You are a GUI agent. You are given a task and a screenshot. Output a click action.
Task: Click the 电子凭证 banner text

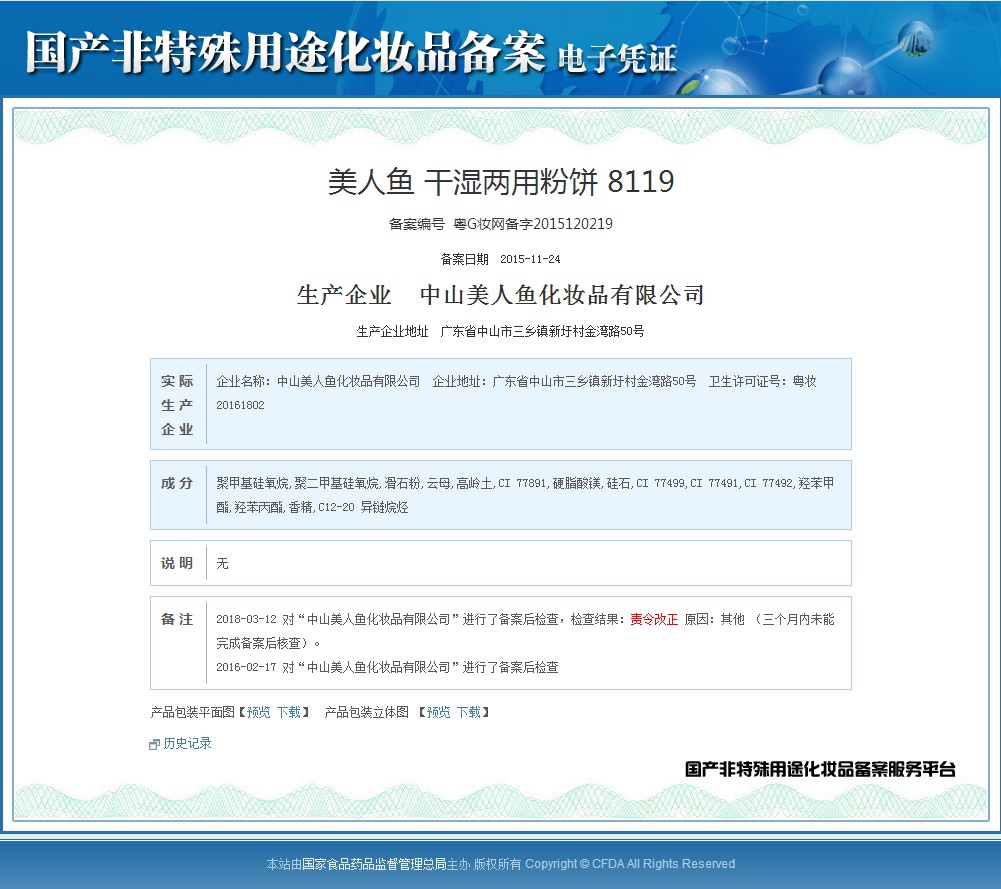pyautogui.click(x=617, y=59)
